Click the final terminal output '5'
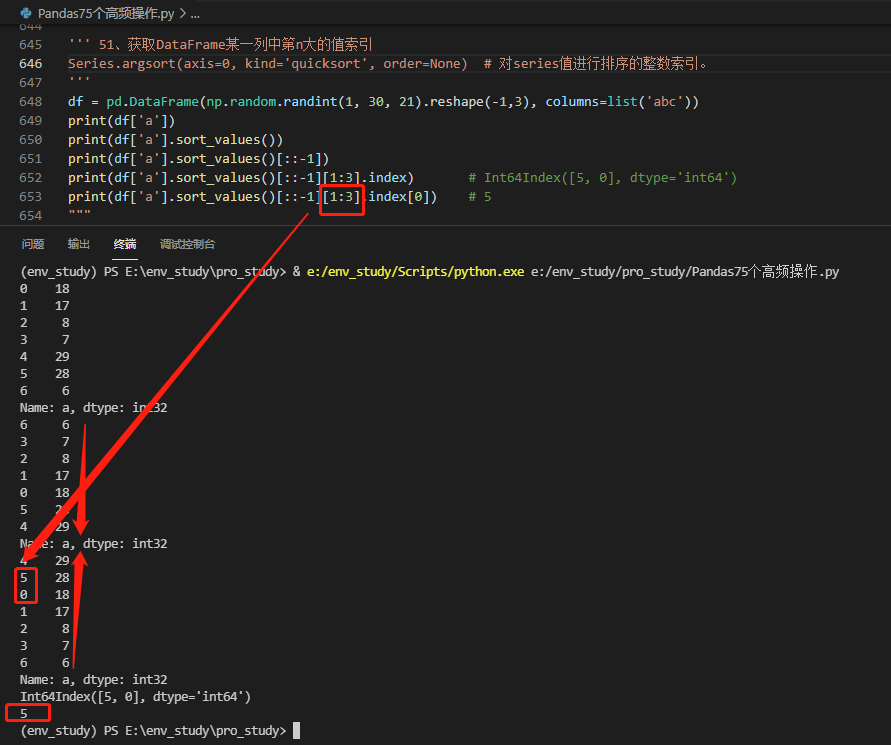891x745 pixels. click(24, 713)
